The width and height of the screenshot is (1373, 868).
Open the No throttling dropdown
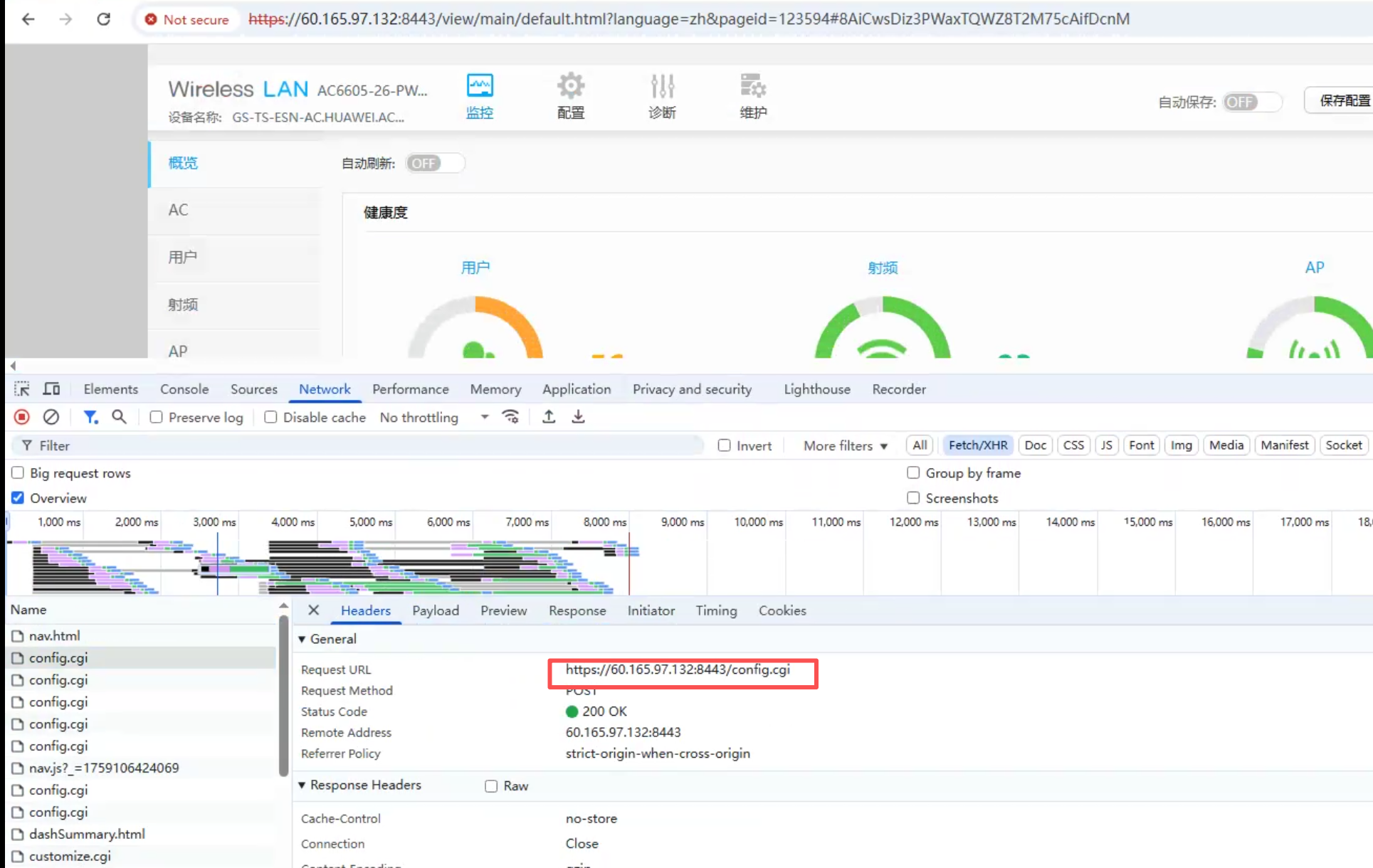tap(433, 418)
